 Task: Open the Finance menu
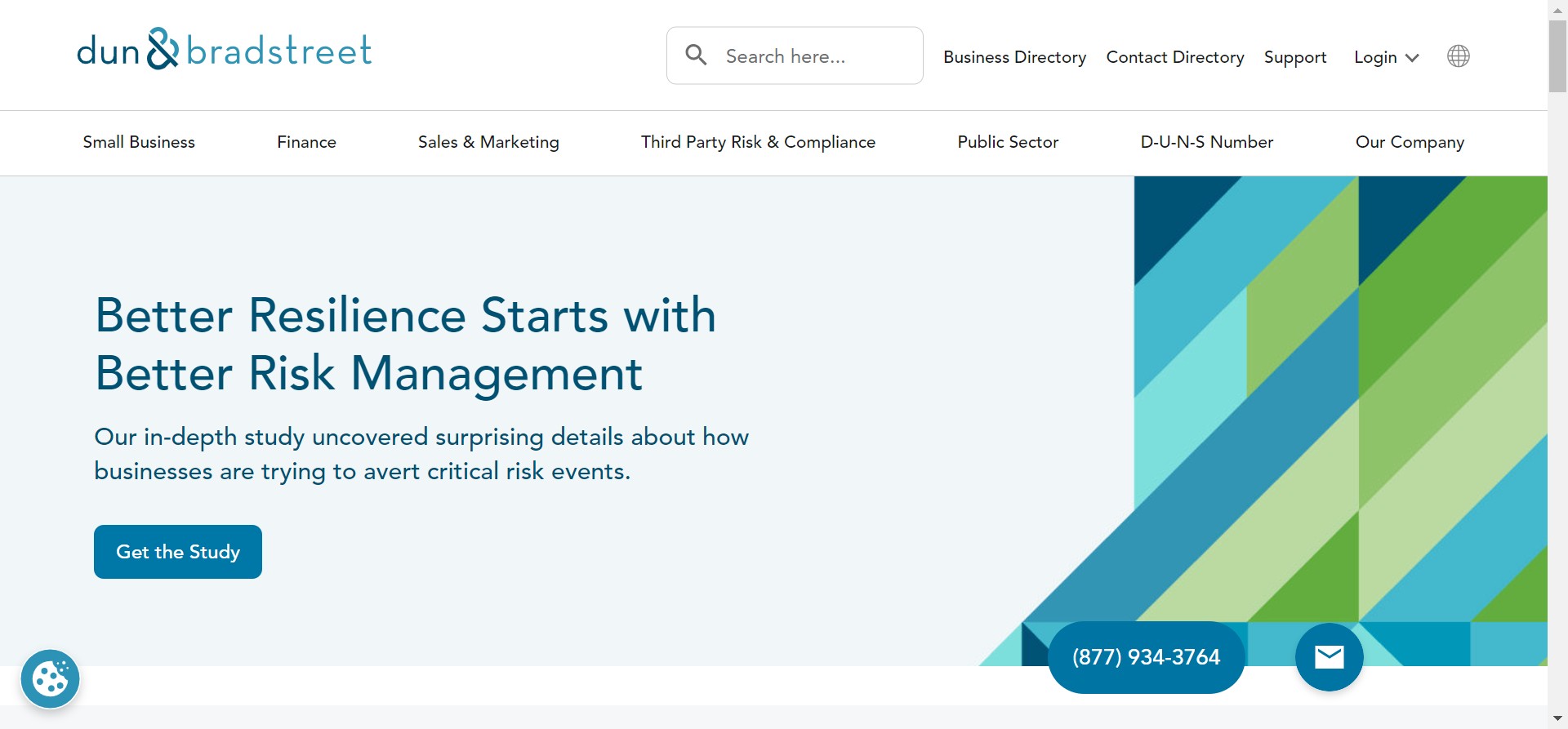coord(306,142)
